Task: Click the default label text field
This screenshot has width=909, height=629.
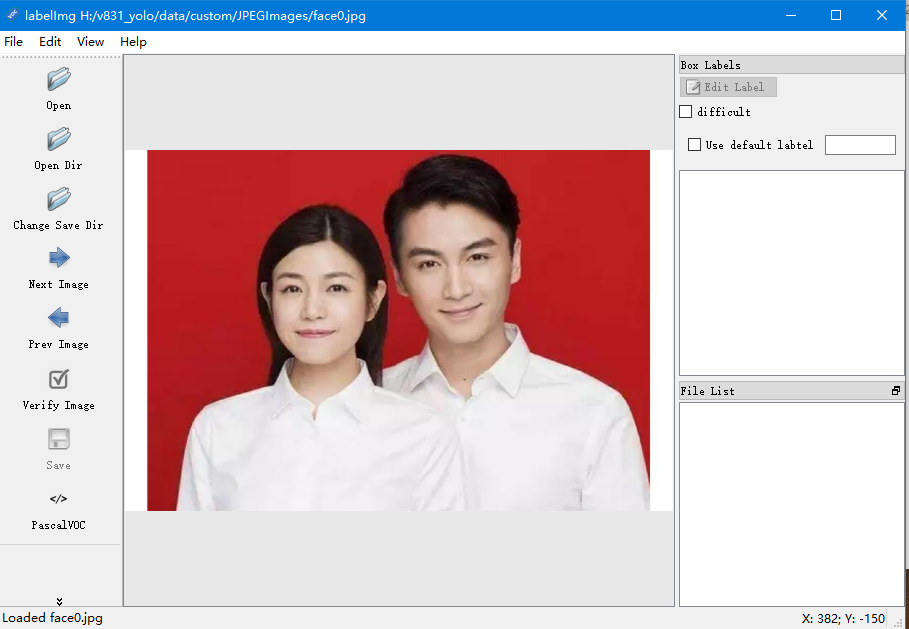Action: tap(859, 145)
